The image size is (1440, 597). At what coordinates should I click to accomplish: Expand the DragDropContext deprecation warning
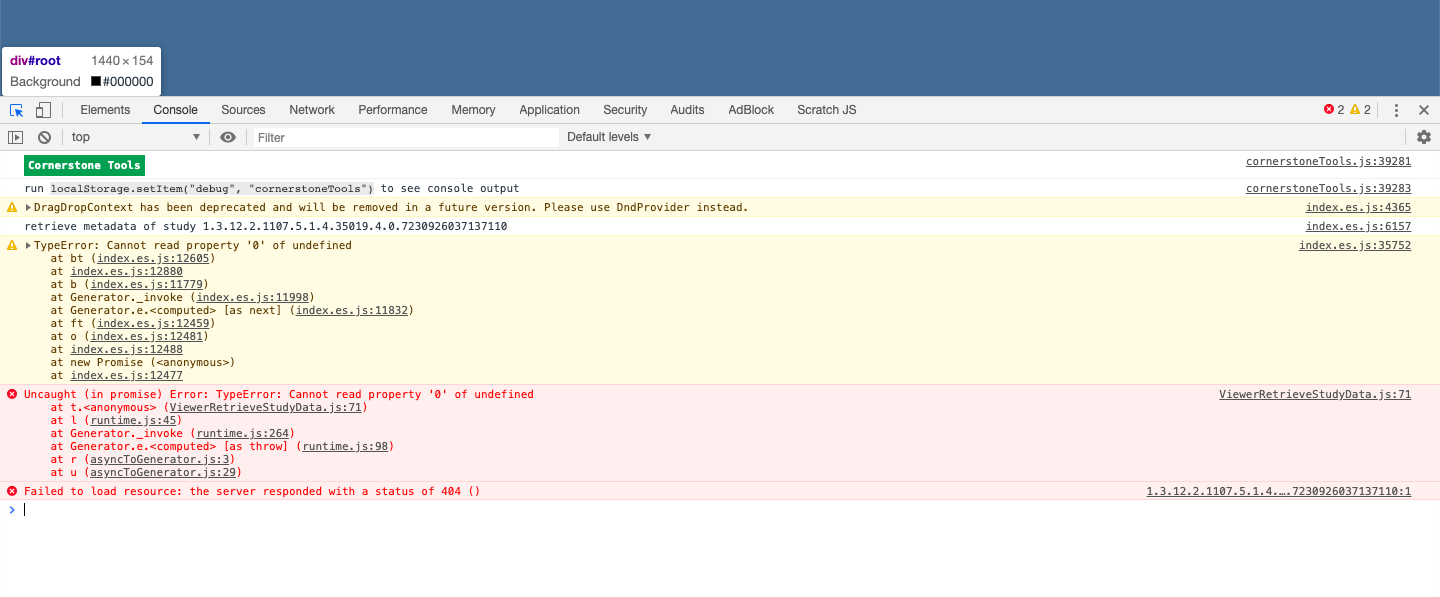click(29, 208)
